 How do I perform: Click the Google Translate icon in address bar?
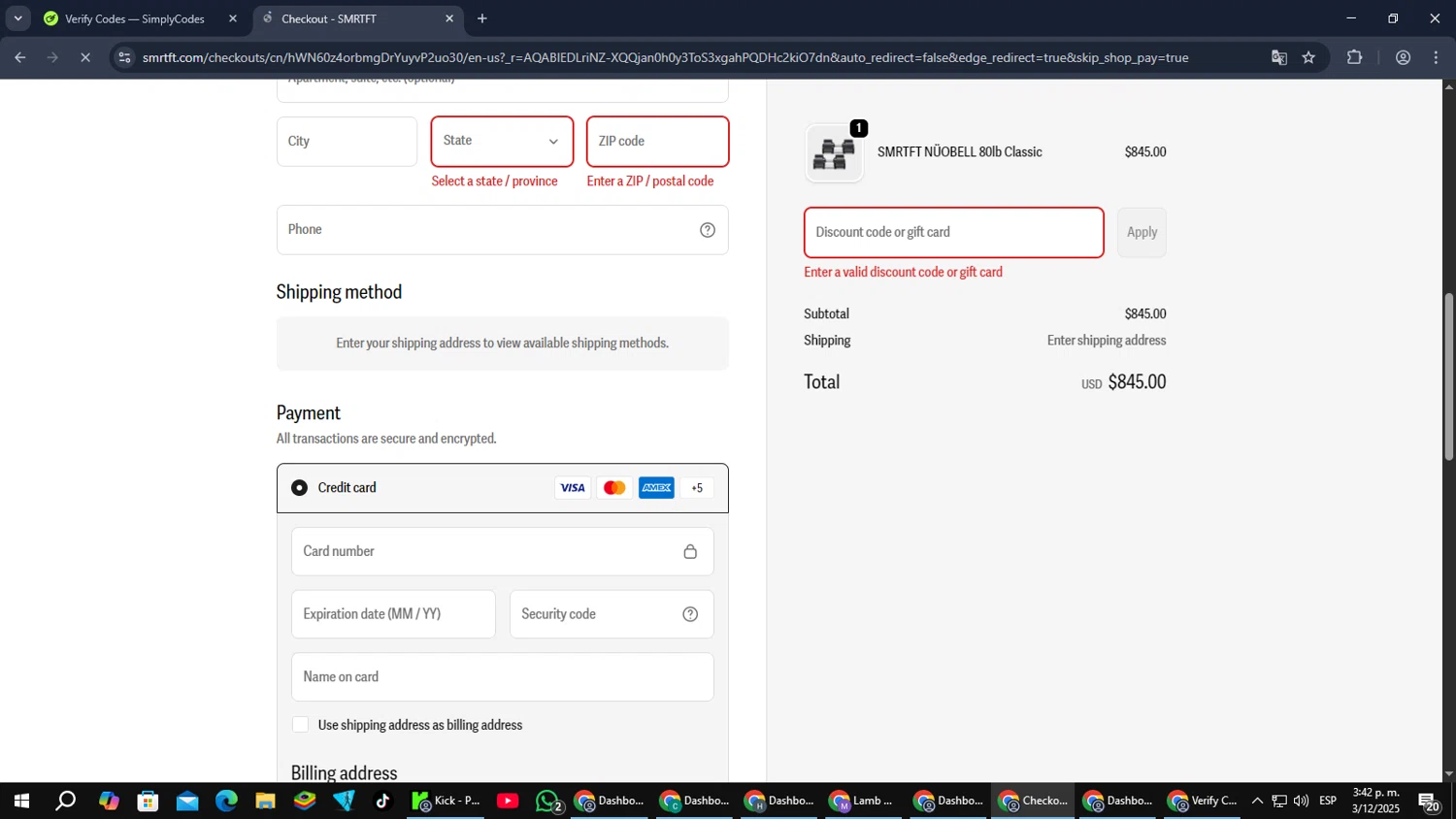tap(1279, 58)
